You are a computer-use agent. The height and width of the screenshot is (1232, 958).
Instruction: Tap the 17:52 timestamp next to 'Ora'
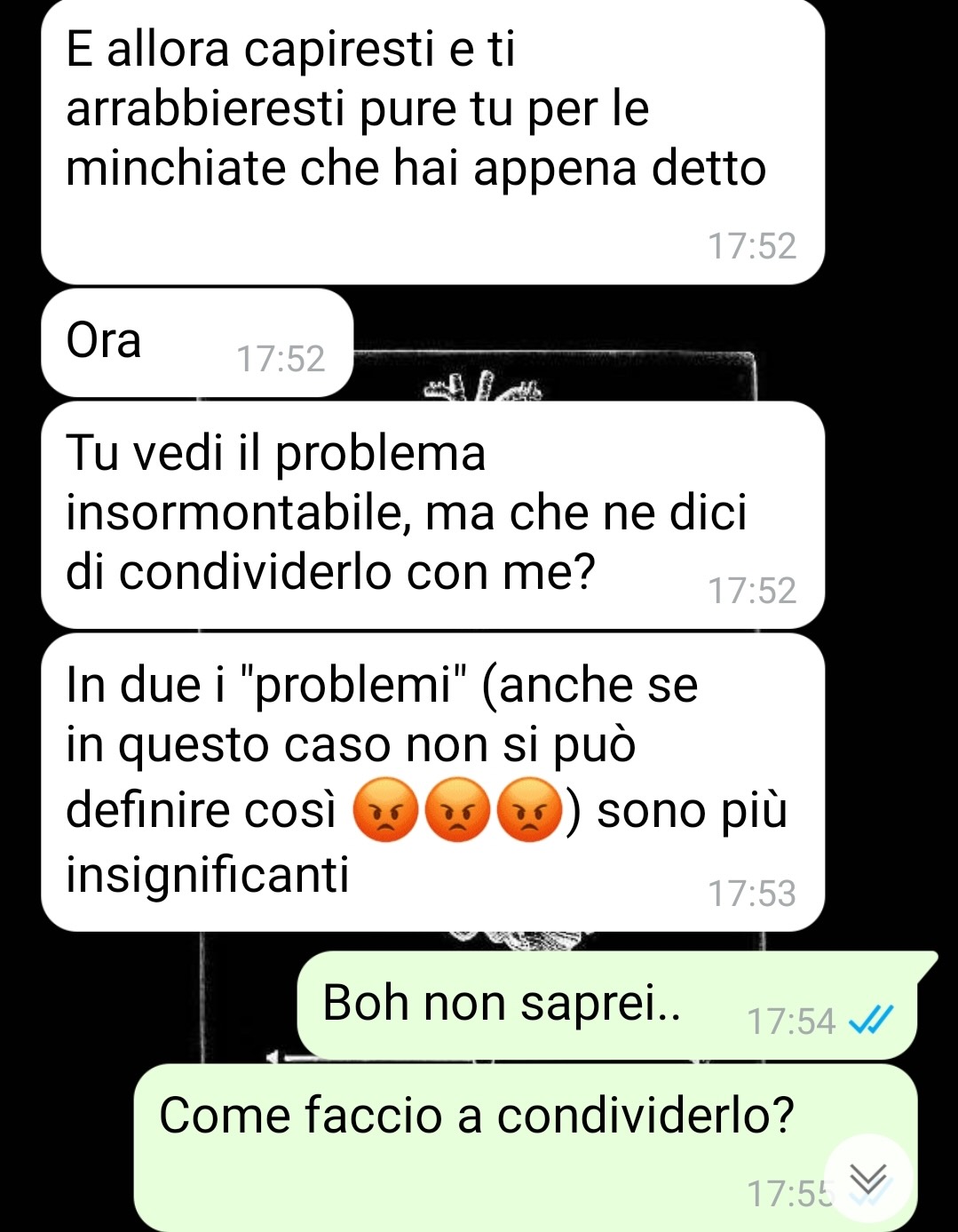pyautogui.click(x=281, y=359)
